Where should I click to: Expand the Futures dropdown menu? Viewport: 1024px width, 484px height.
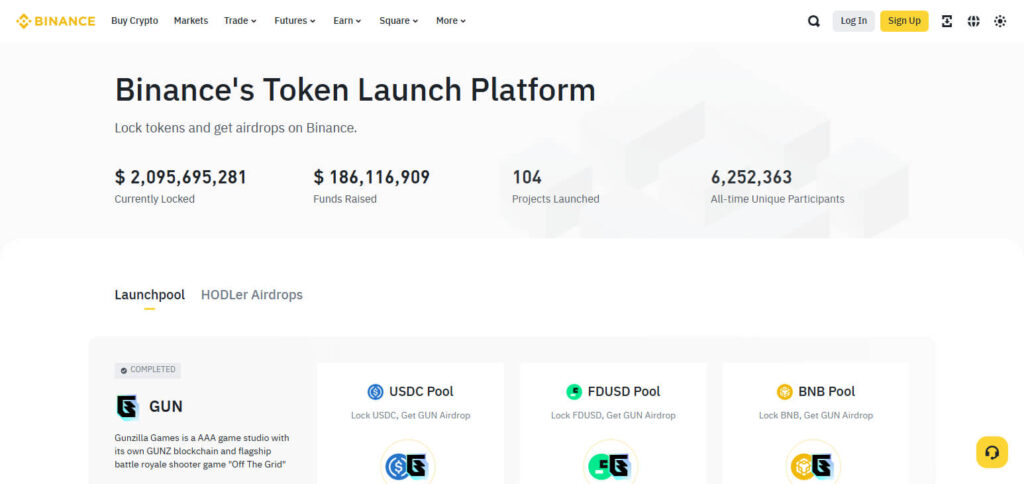click(295, 21)
